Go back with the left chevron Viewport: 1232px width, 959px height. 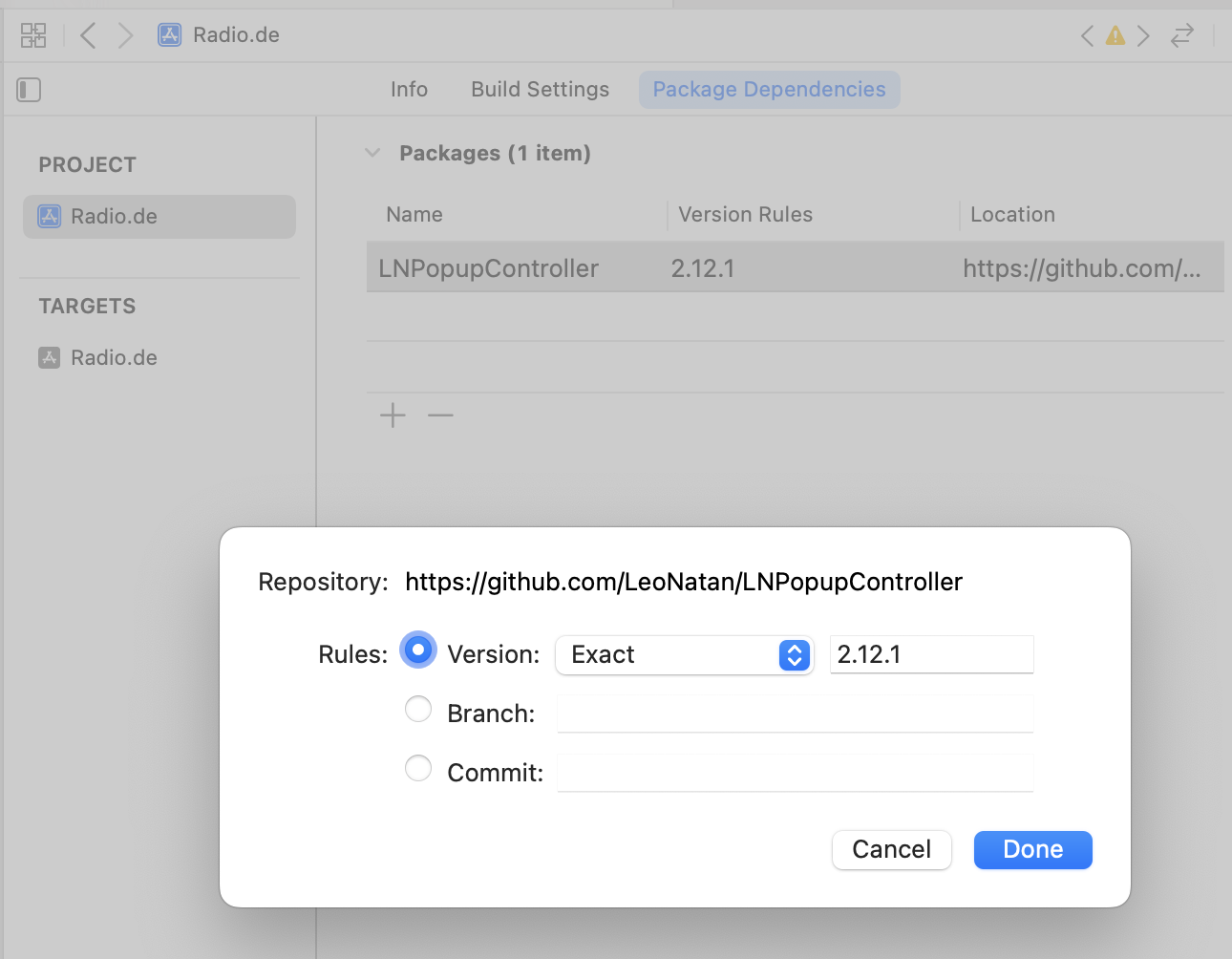coord(88,35)
